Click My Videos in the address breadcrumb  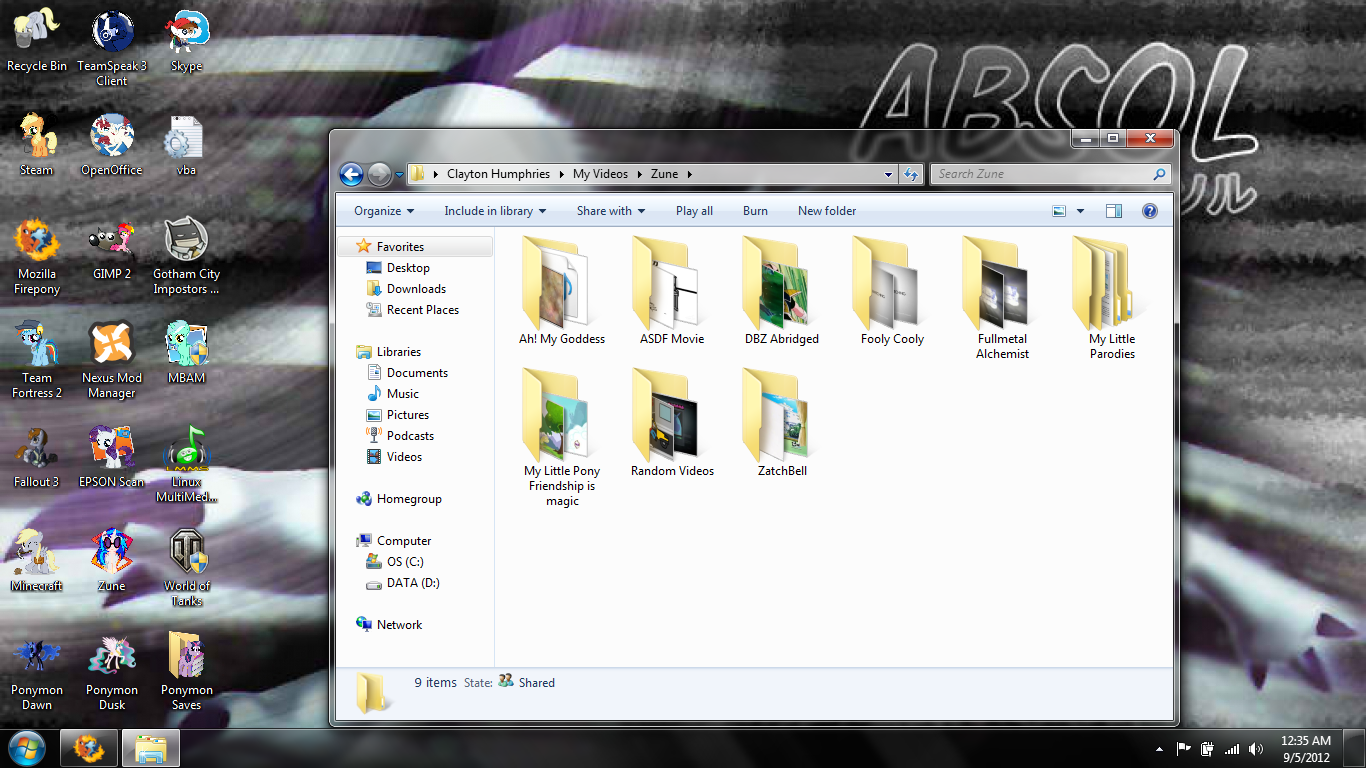click(x=600, y=174)
